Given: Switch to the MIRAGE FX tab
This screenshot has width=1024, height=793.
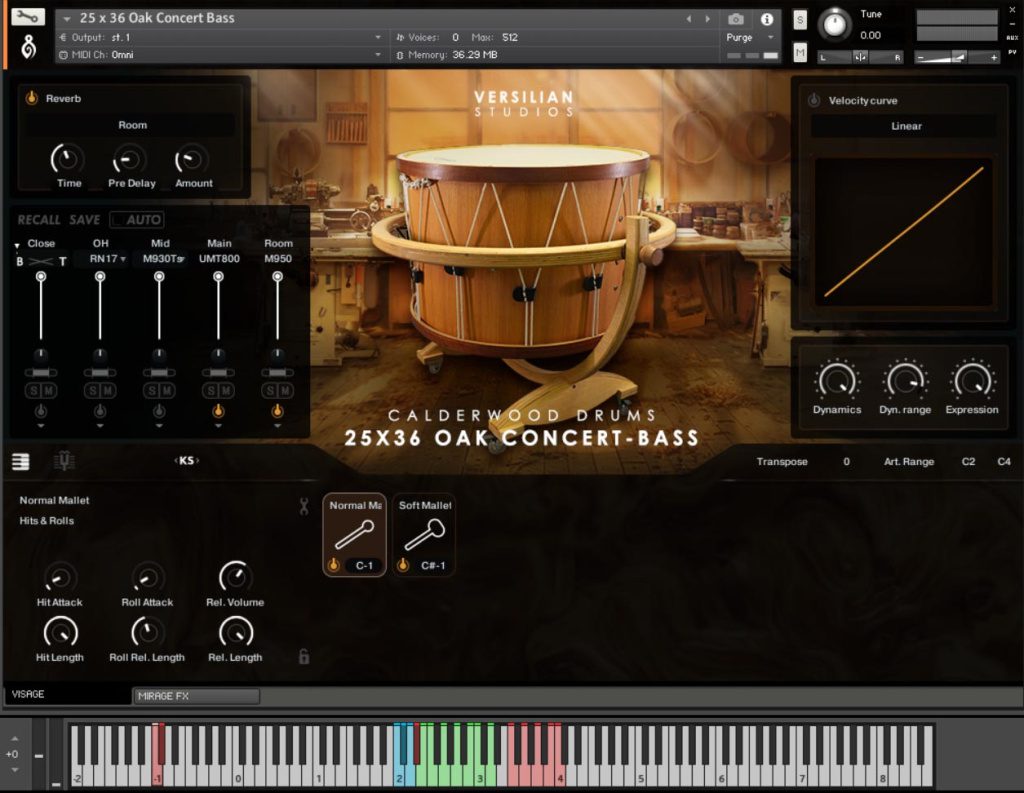Looking at the screenshot, I should [196, 696].
